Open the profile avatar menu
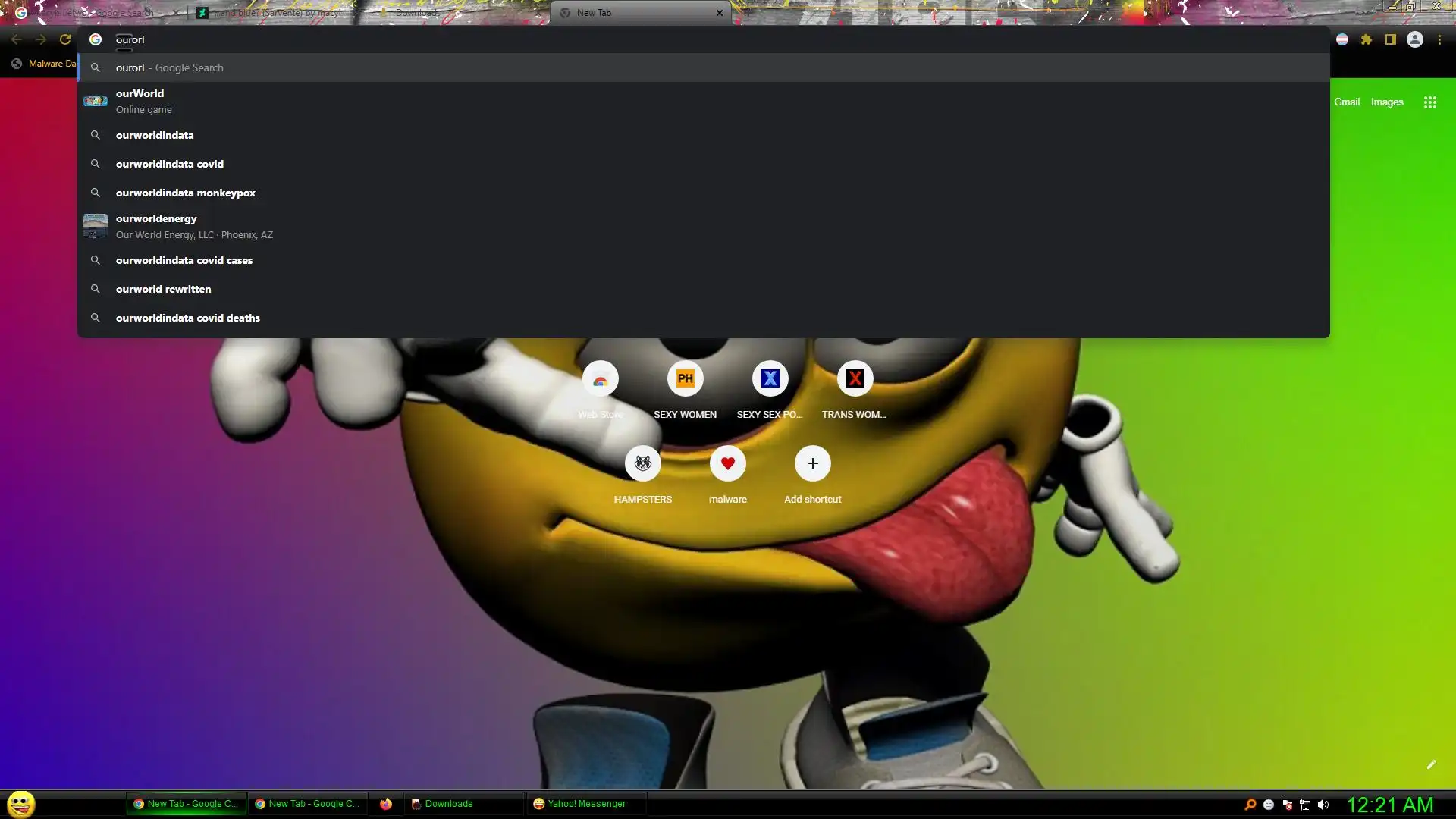 pyautogui.click(x=1414, y=39)
